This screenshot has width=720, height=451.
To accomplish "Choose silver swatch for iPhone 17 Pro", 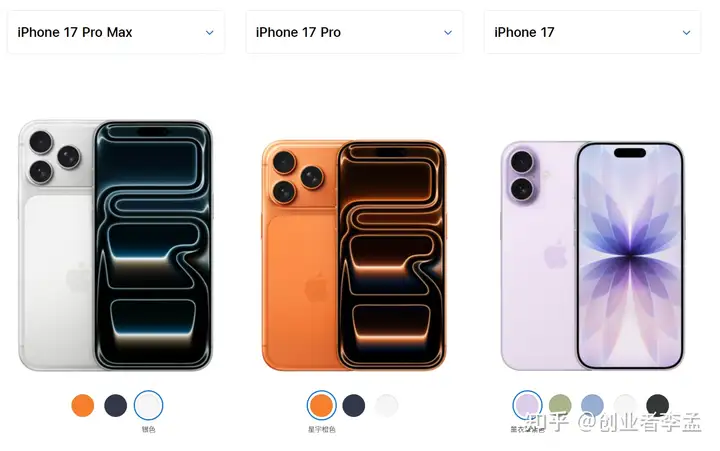I will click(387, 406).
